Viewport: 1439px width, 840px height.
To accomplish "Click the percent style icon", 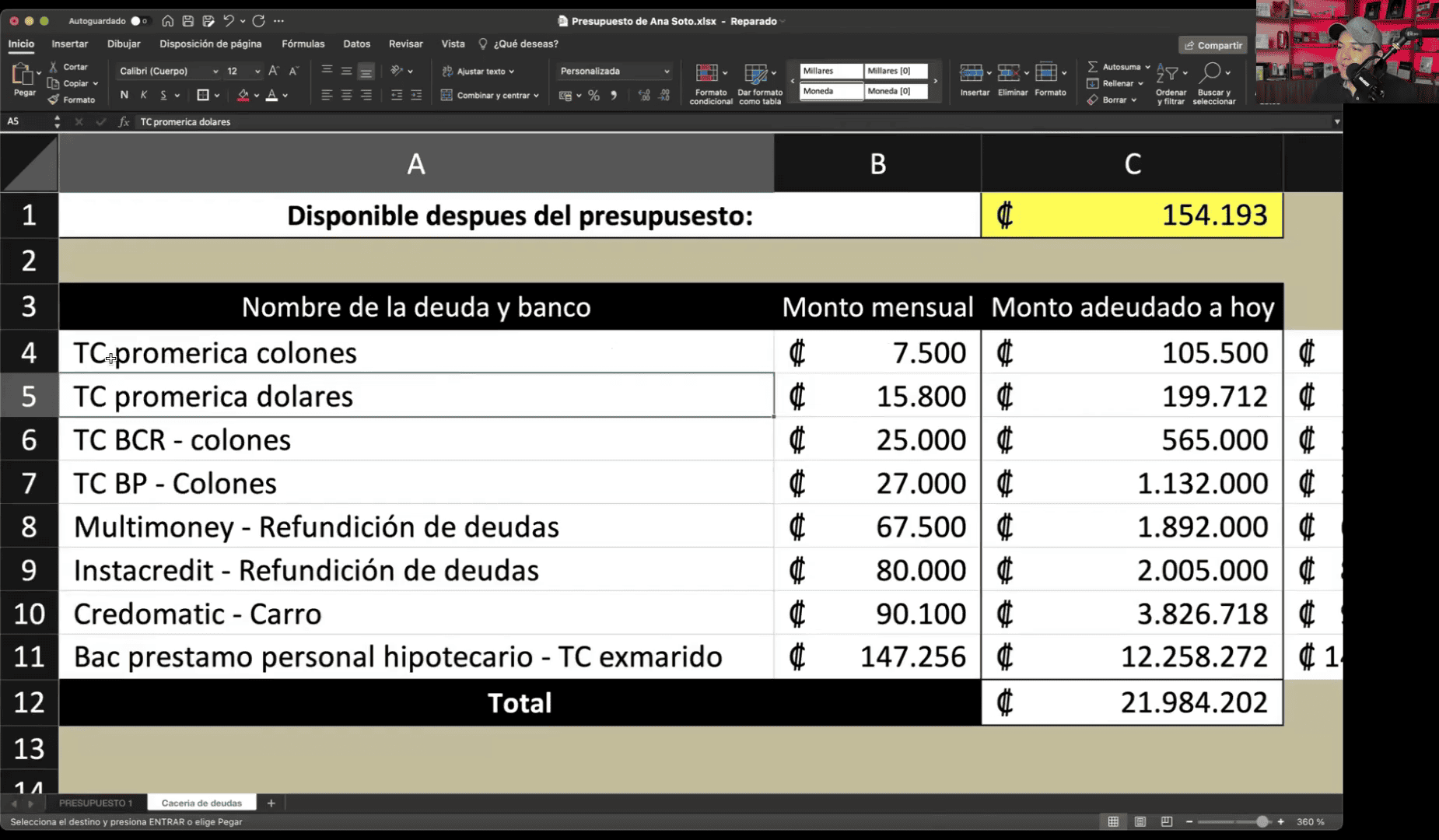I will (x=593, y=96).
